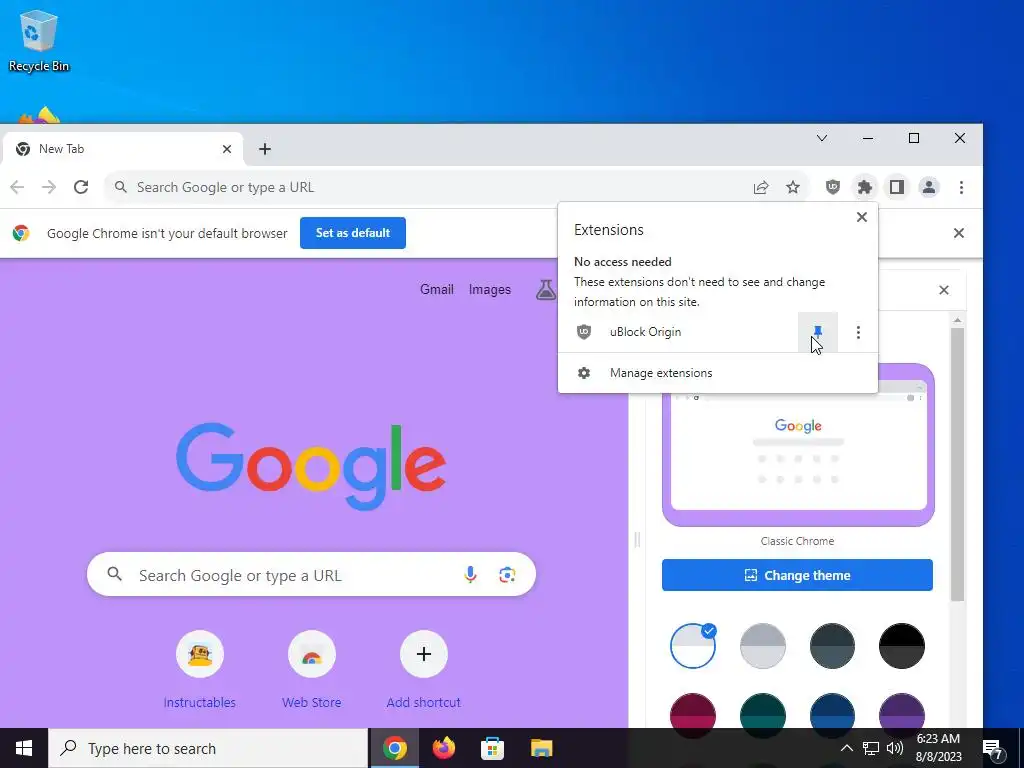The height and width of the screenshot is (768, 1024).
Task: Open Manage extensions
Action: coord(718,373)
